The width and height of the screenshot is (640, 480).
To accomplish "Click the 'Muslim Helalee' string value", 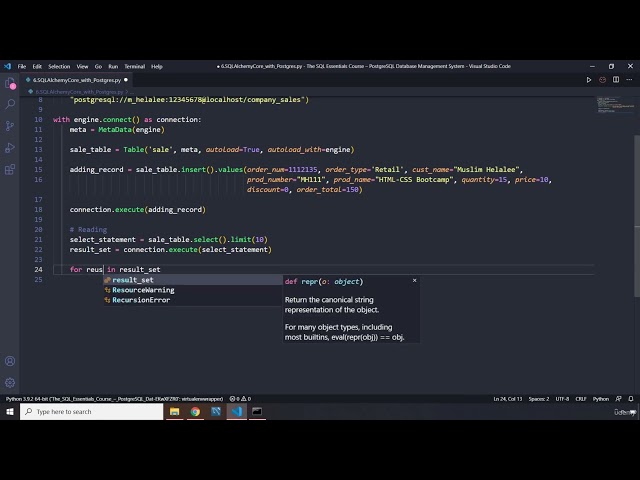I will pos(486,169).
